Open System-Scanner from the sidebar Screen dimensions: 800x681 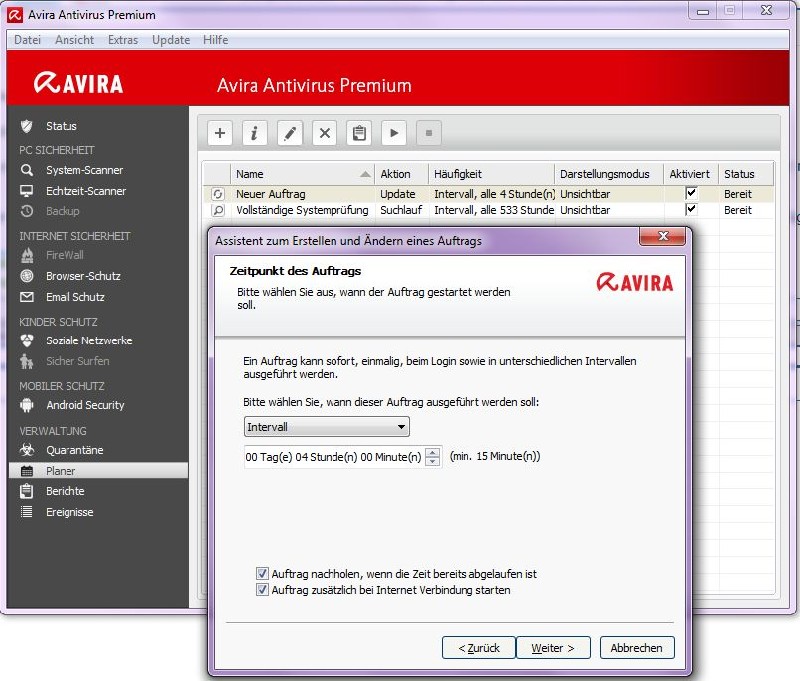tap(85, 170)
